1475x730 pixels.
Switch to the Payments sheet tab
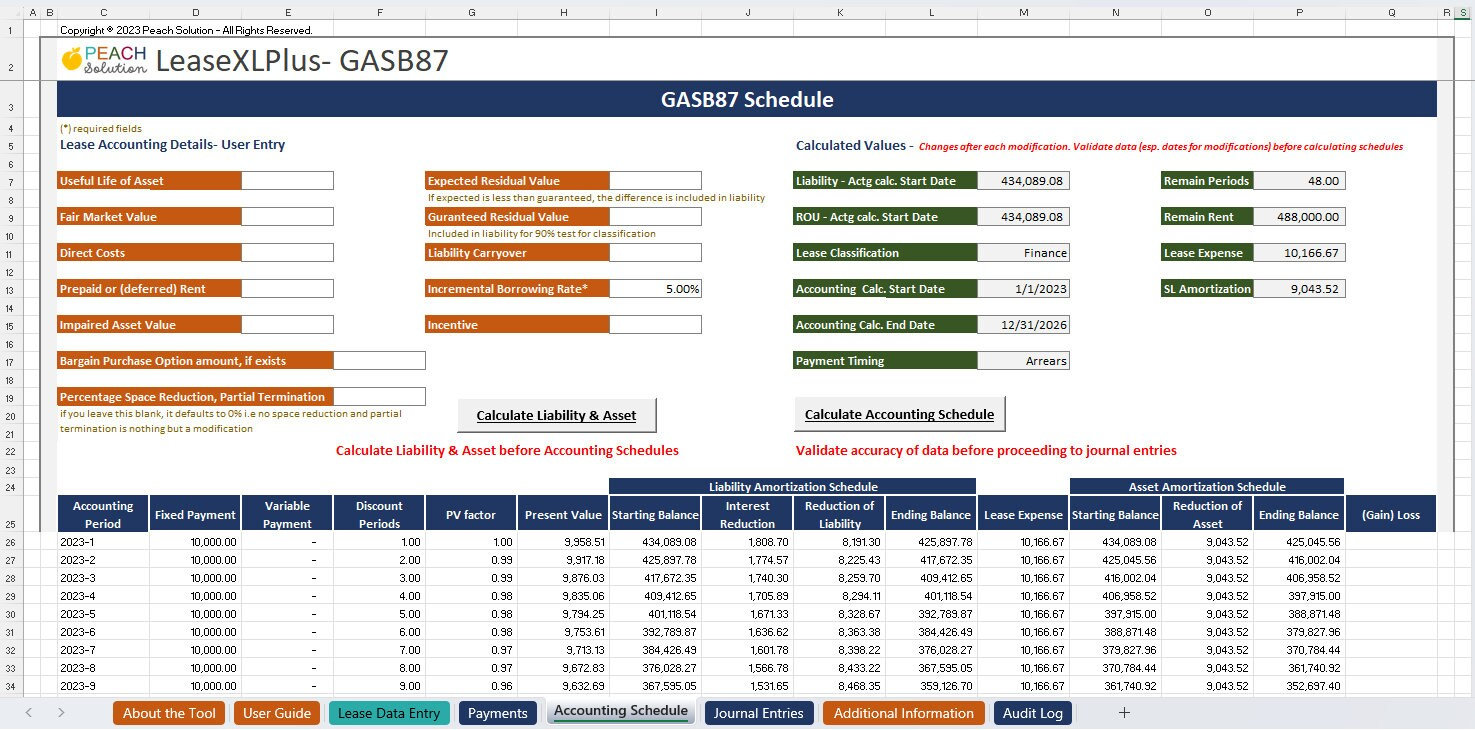(497, 713)
